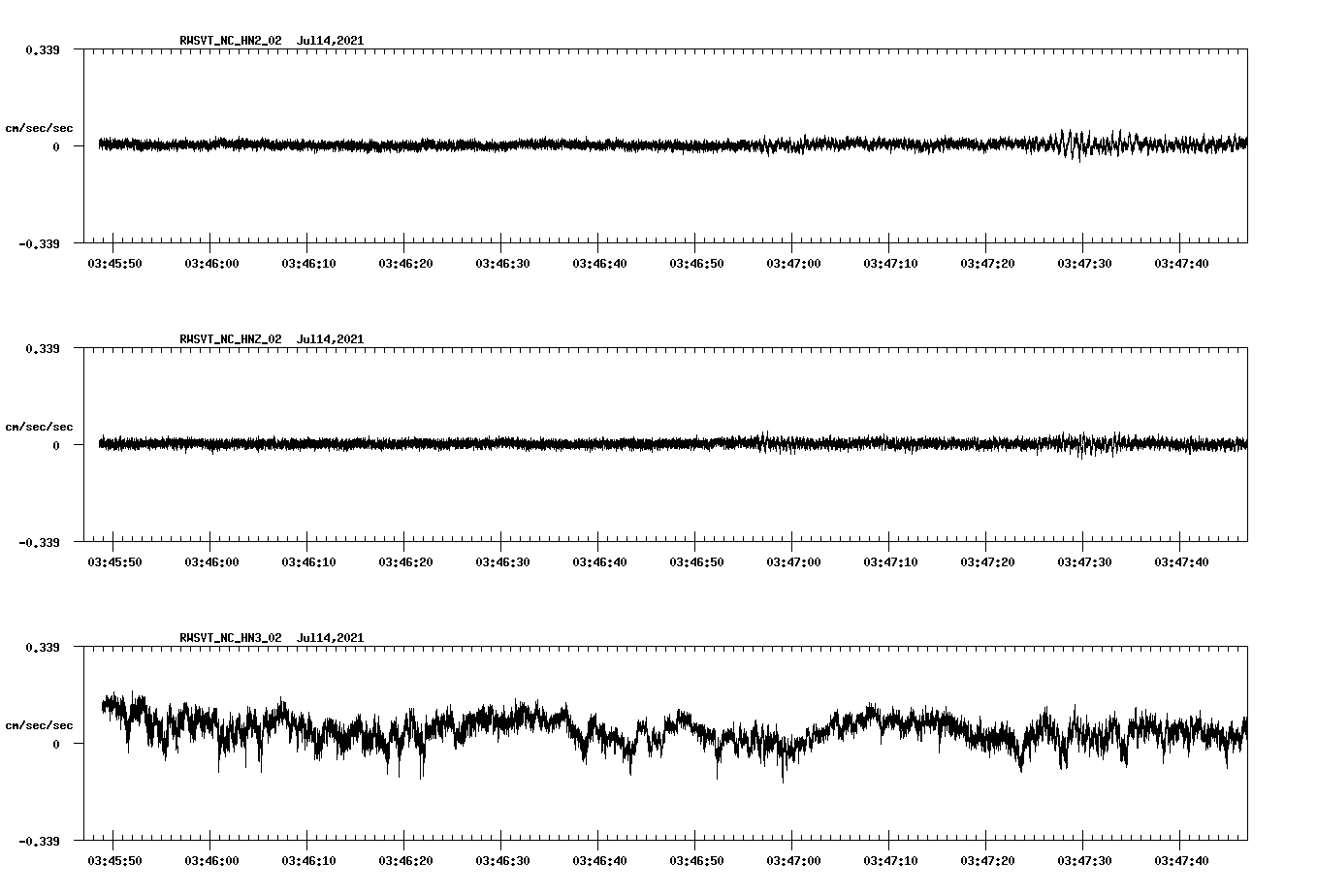Click the cm/sec/sec axis label on top plot

pos(39,126)
